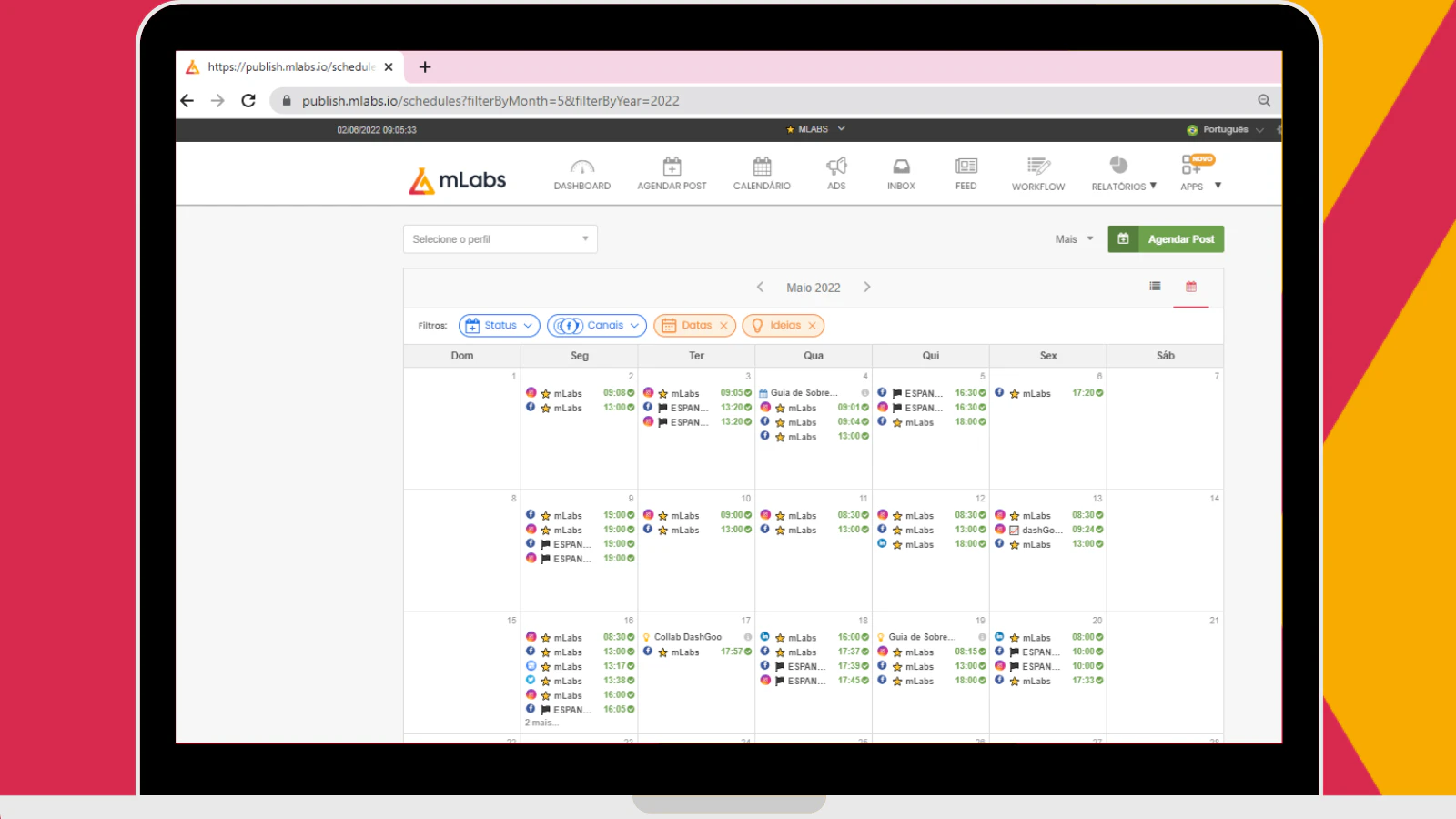This screenshot has height=819, width=1456.
Task: Open the Português language selector
Action: [x=1224, y=129]
